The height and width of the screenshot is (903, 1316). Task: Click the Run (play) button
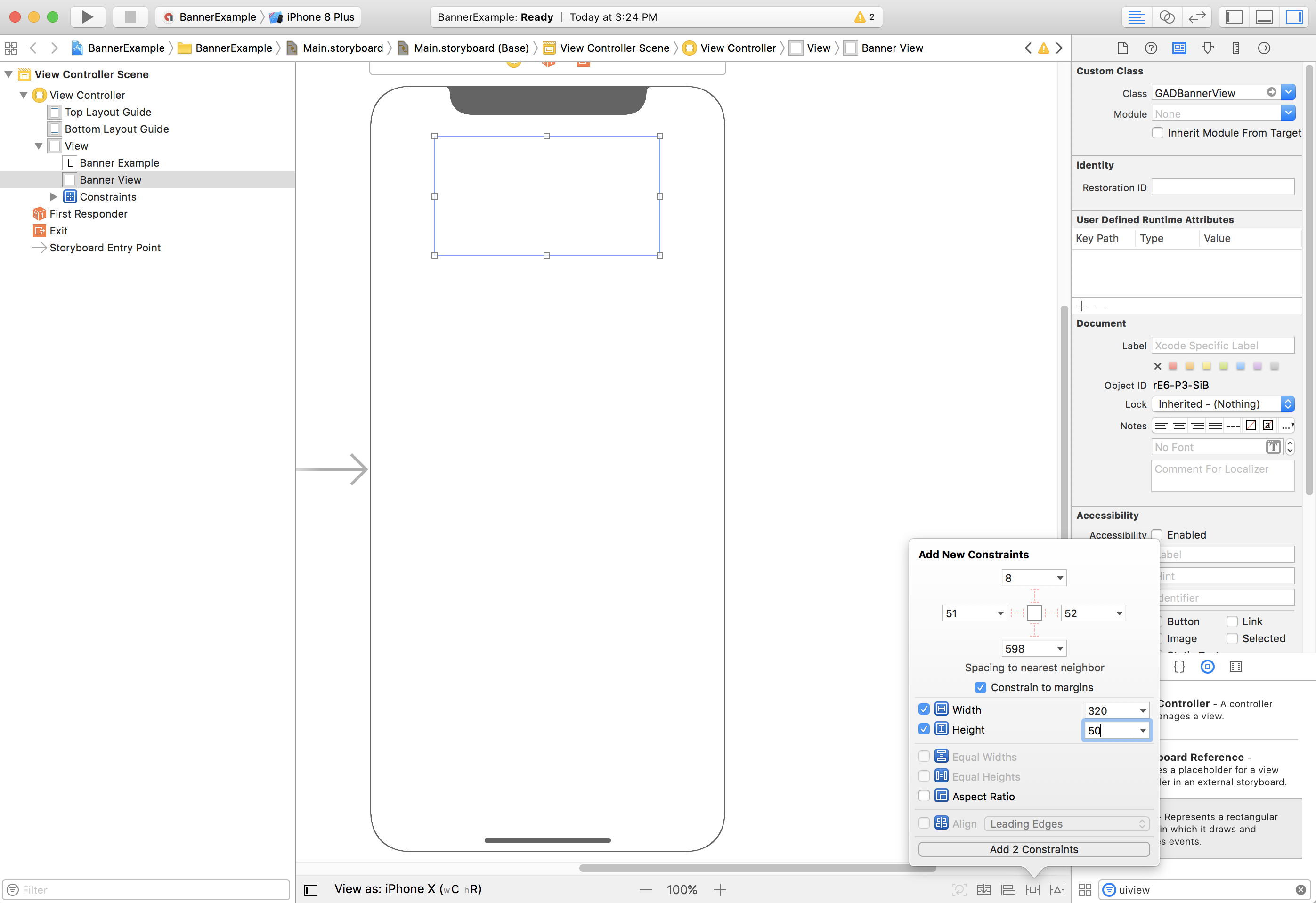pos(87,17)
